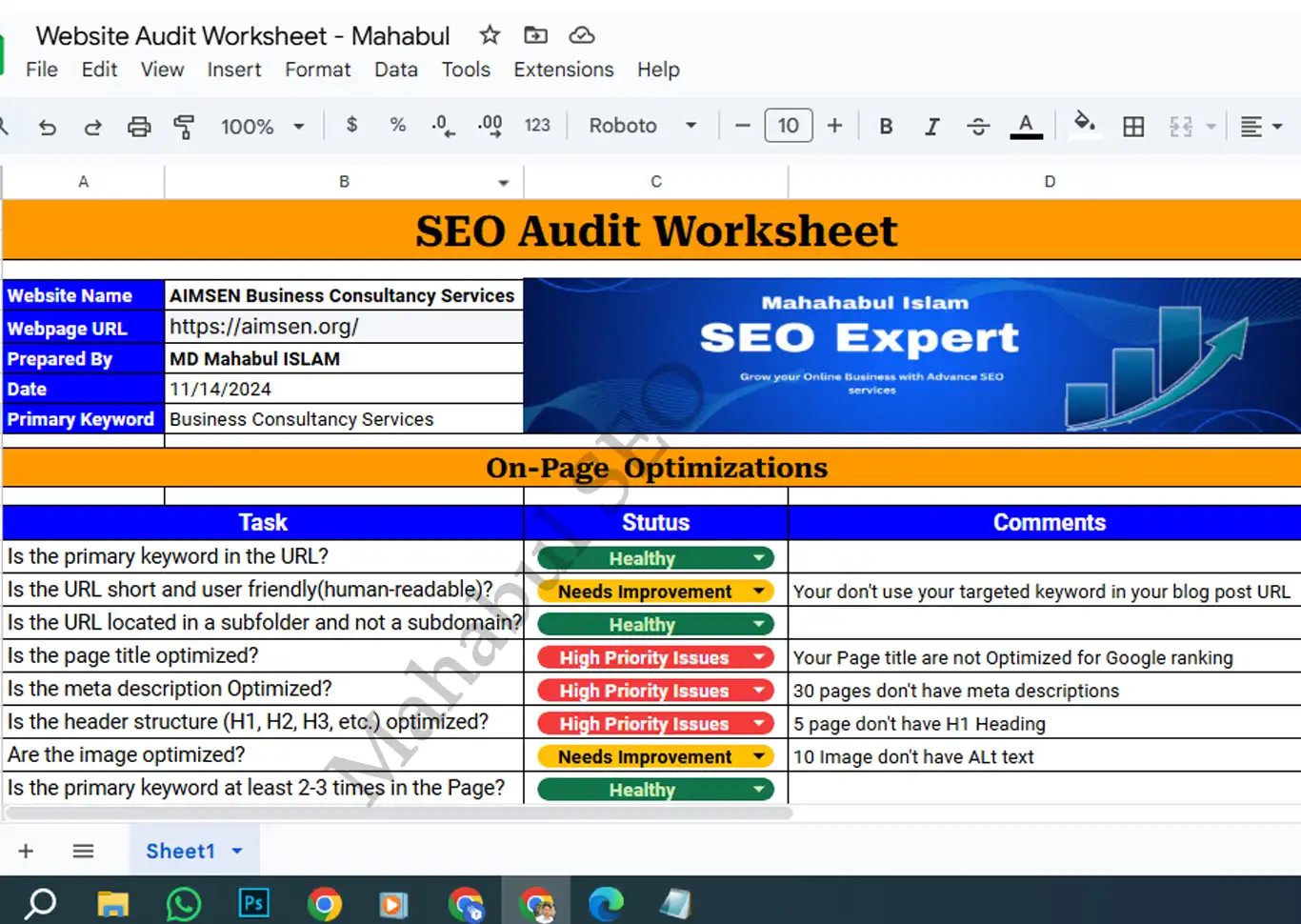Toggle bold formatting
Screen dimensions: 1301x924
(886, 126)
